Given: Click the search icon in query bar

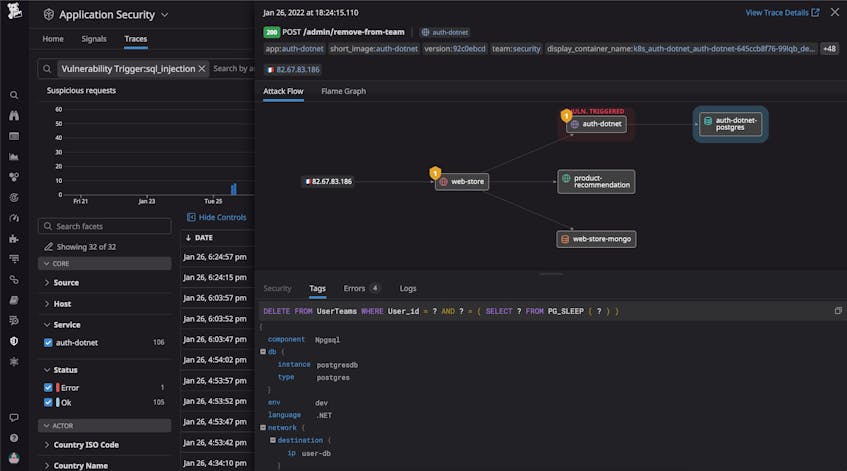Looking at the screenshot, I should pyautogui.click(x=47, y=69).
